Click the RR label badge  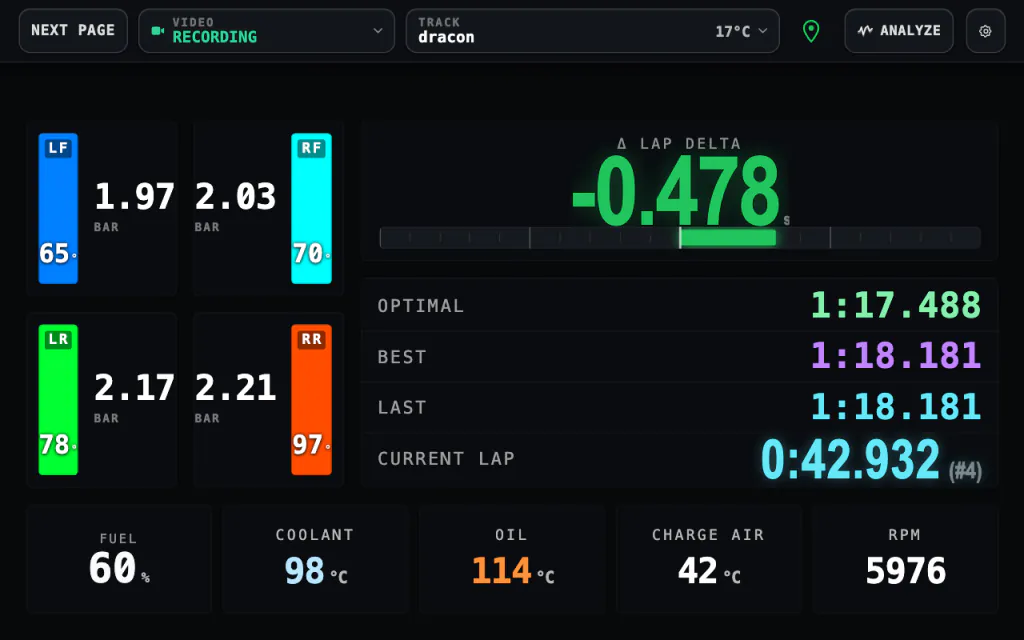pos(312,339)
